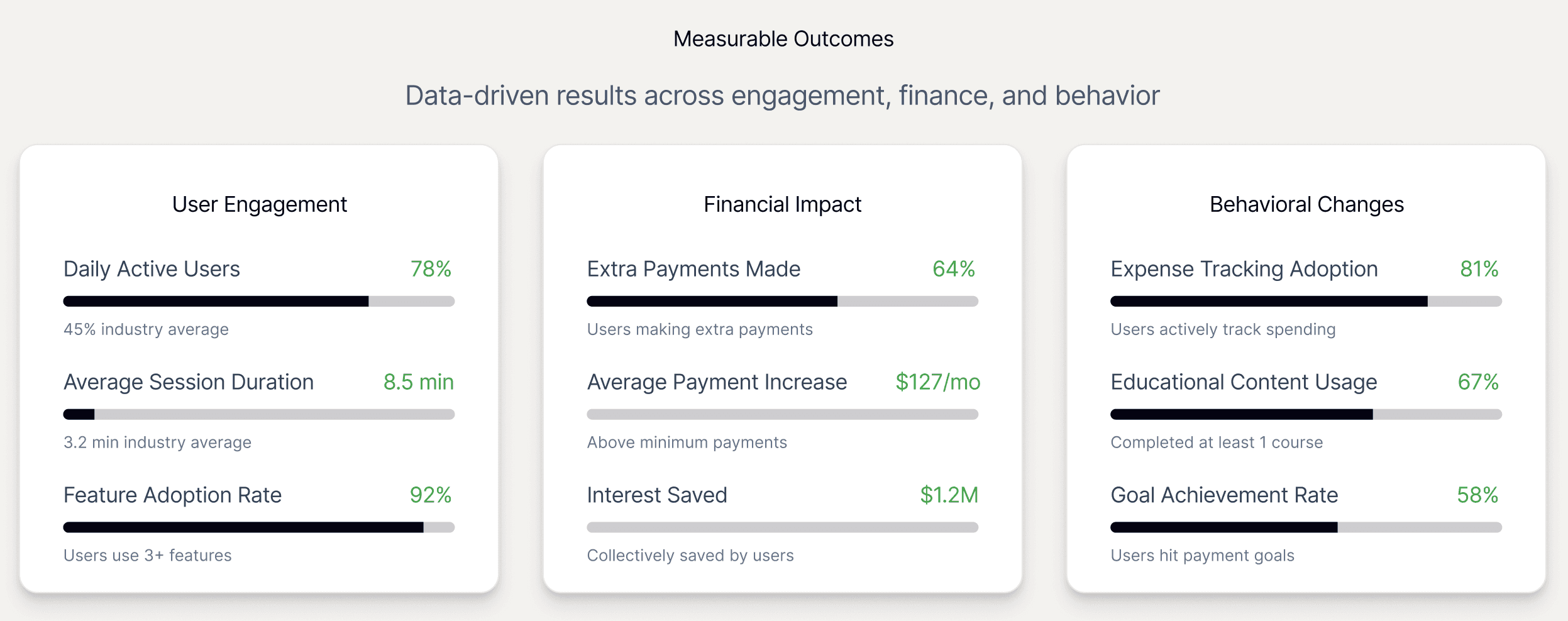This screenshot has width=1568, height=621.
Task: Click the Completed at least 1 course caption
Action: click(x=1217, y=442)
